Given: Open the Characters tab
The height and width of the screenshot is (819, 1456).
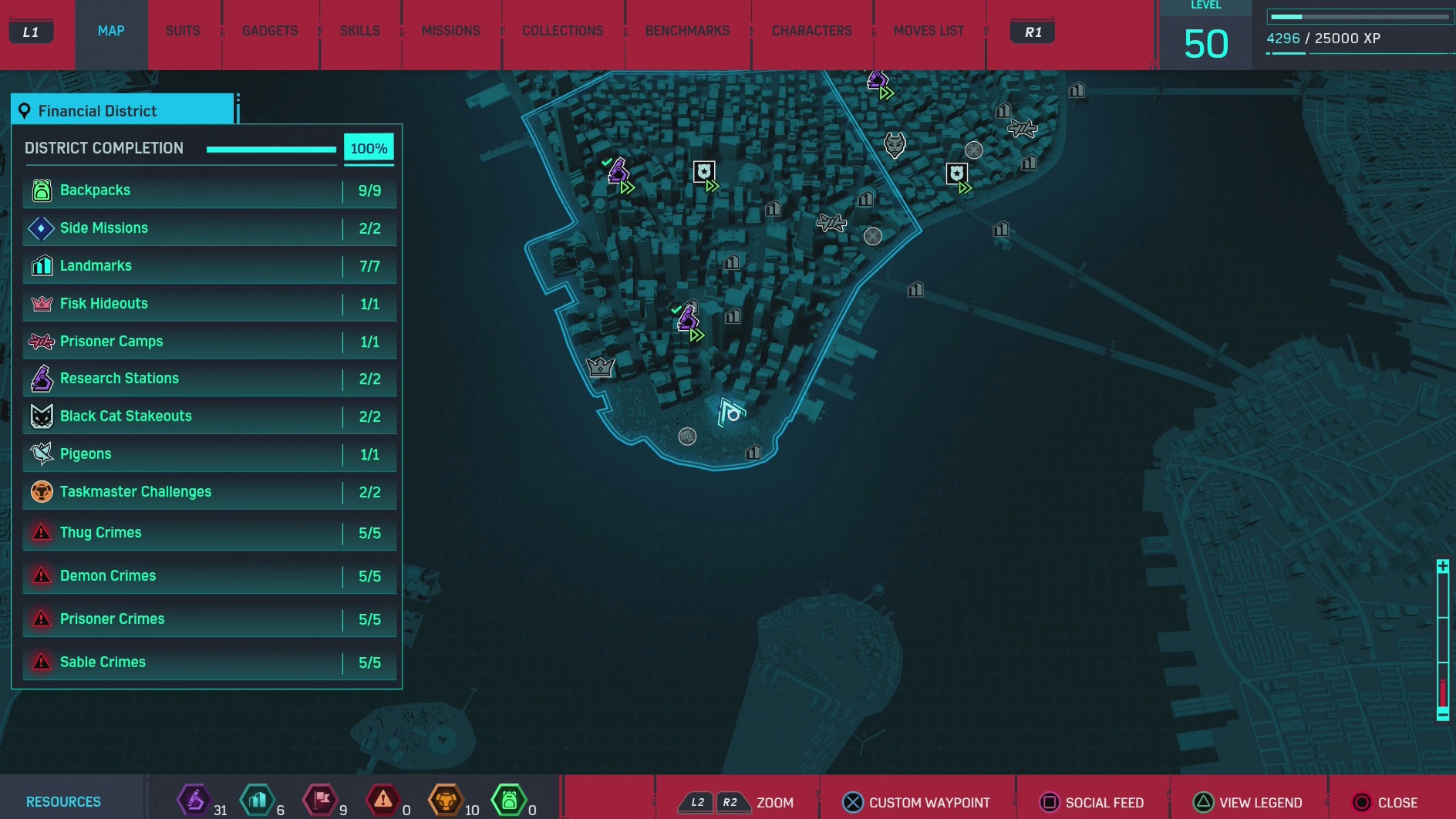Looking at the screenshot, I should 812,31.
